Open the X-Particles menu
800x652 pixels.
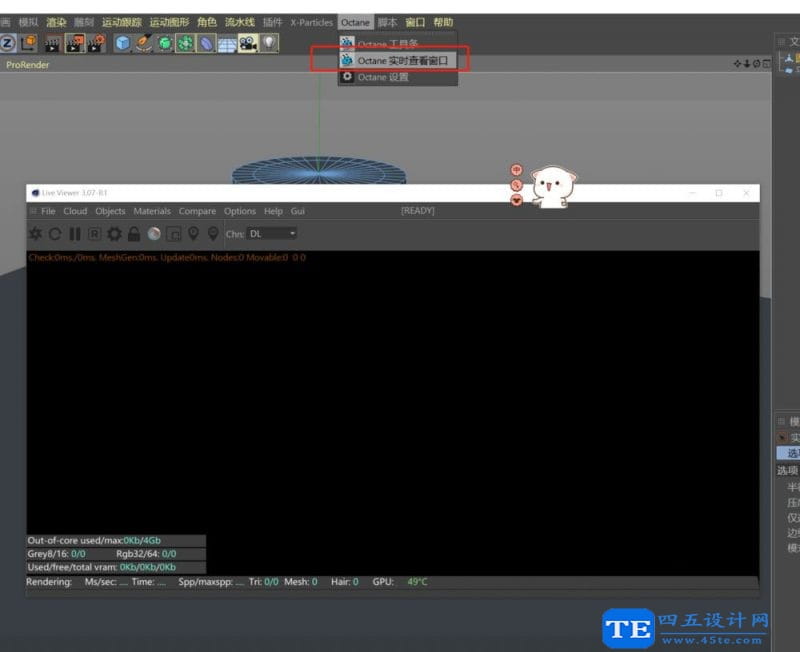313,20
